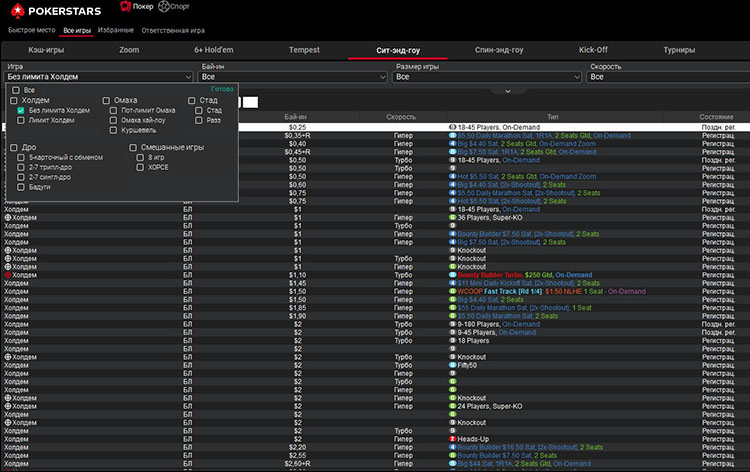Image resolution: width=750 pixels, height=472 pixels.
Task: Switch to the Кэш-игры tab
Action: click(46, 50)
